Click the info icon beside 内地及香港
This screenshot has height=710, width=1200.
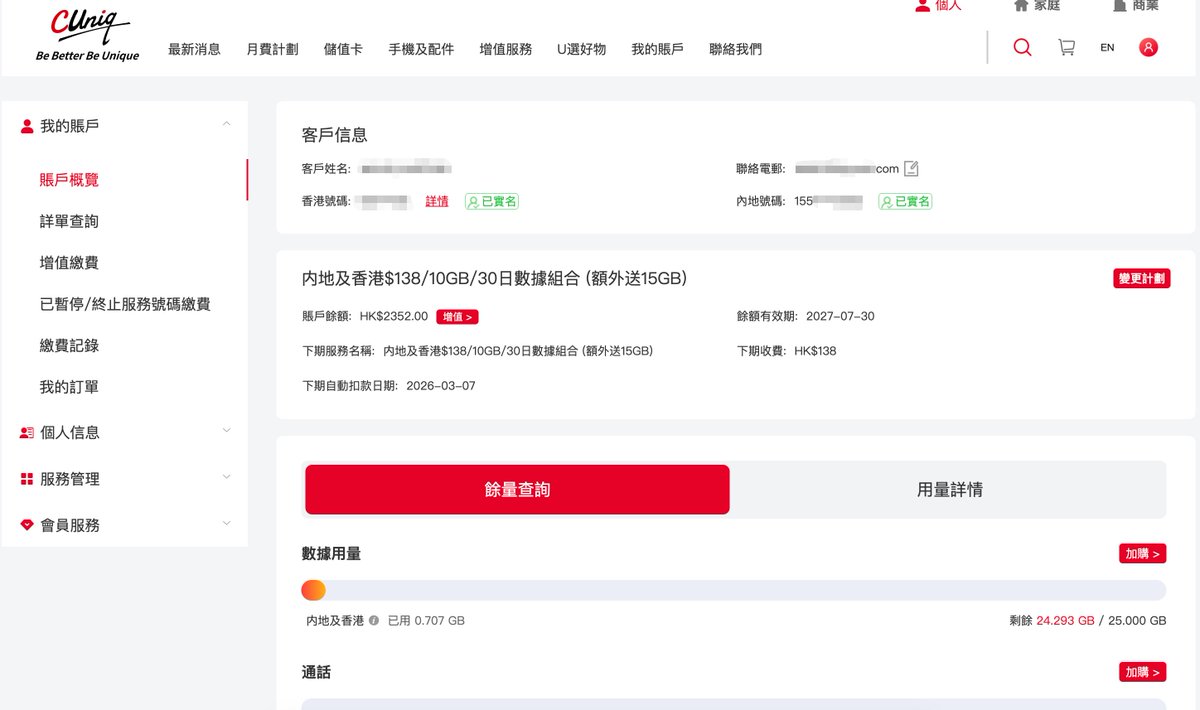(374, 620)
